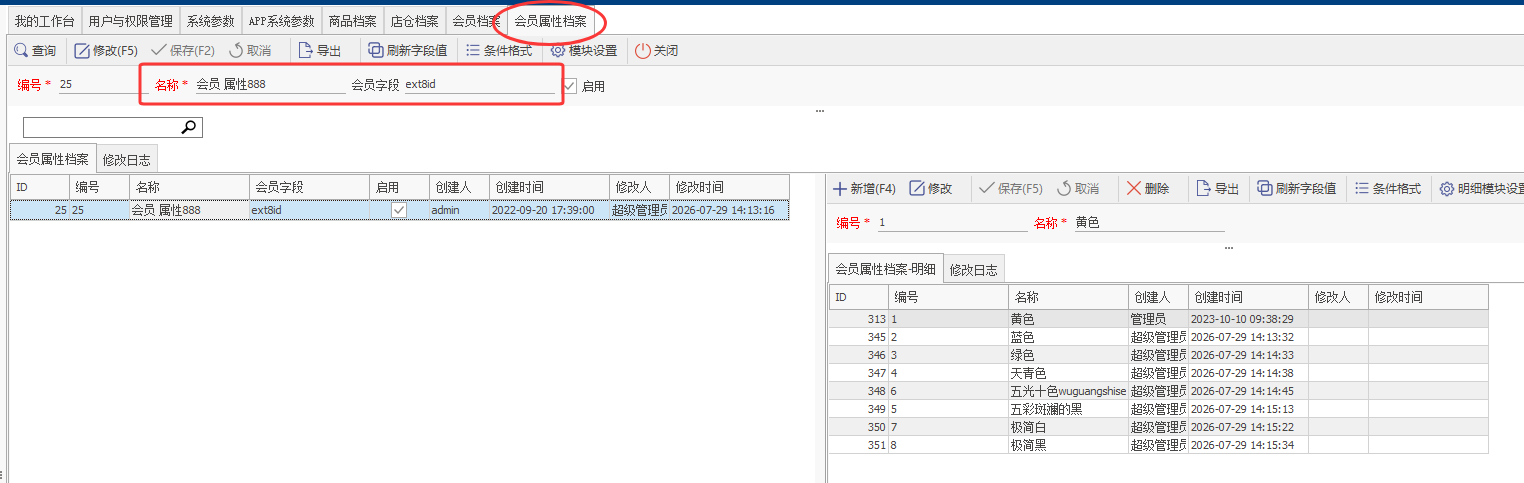
Task: Click 2022-09-20 17:39:00 cell
Action: pos(549,210)
